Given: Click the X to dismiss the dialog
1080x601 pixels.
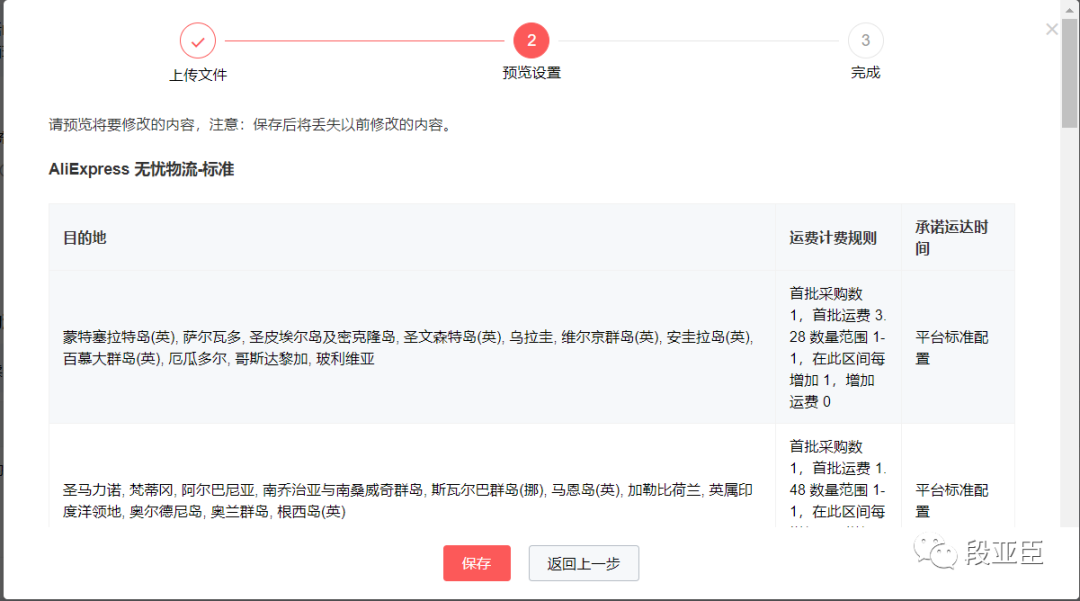Looking at the screenshot, I should 1052,29.
